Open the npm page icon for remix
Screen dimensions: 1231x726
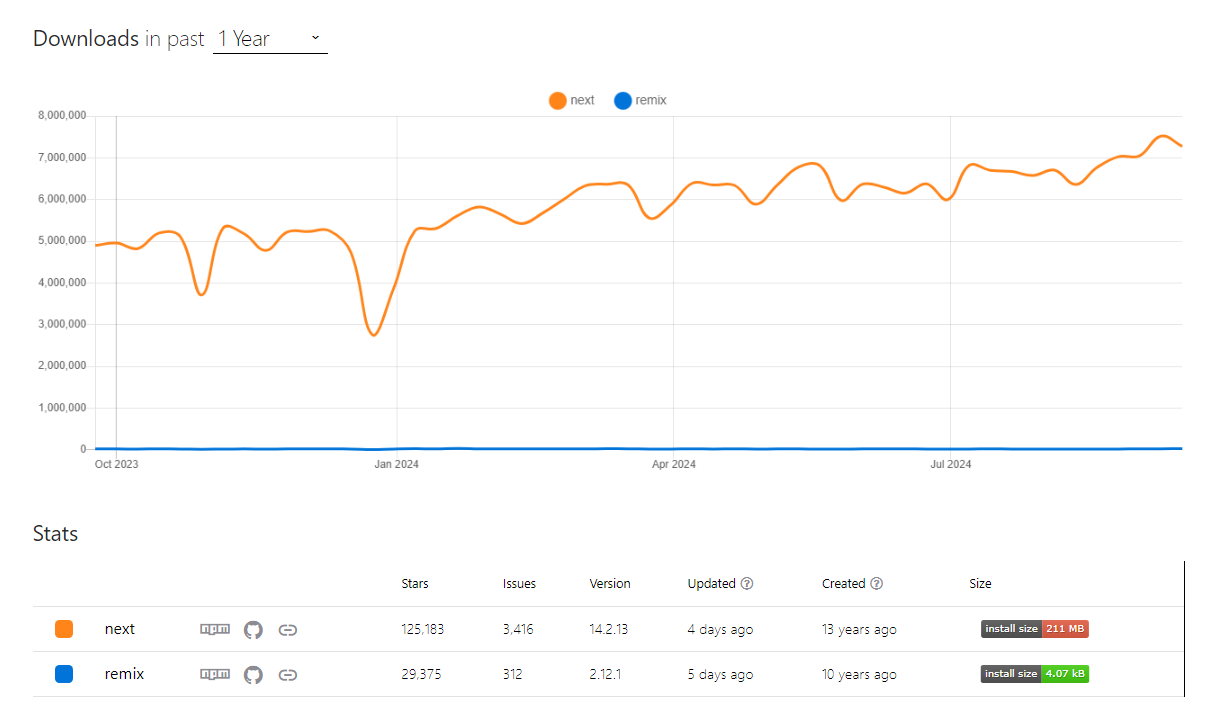tap(215, 674)
